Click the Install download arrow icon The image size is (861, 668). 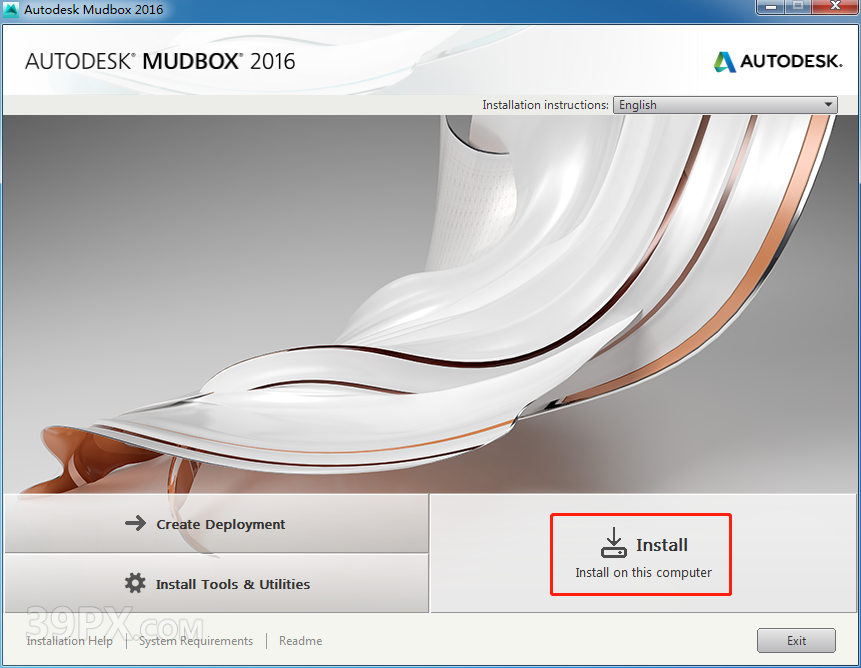613,543
